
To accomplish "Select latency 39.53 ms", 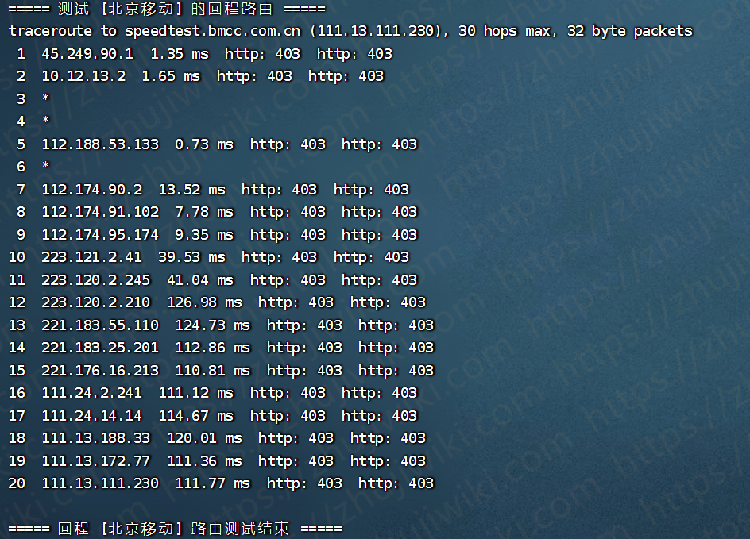I will point(192,257).
